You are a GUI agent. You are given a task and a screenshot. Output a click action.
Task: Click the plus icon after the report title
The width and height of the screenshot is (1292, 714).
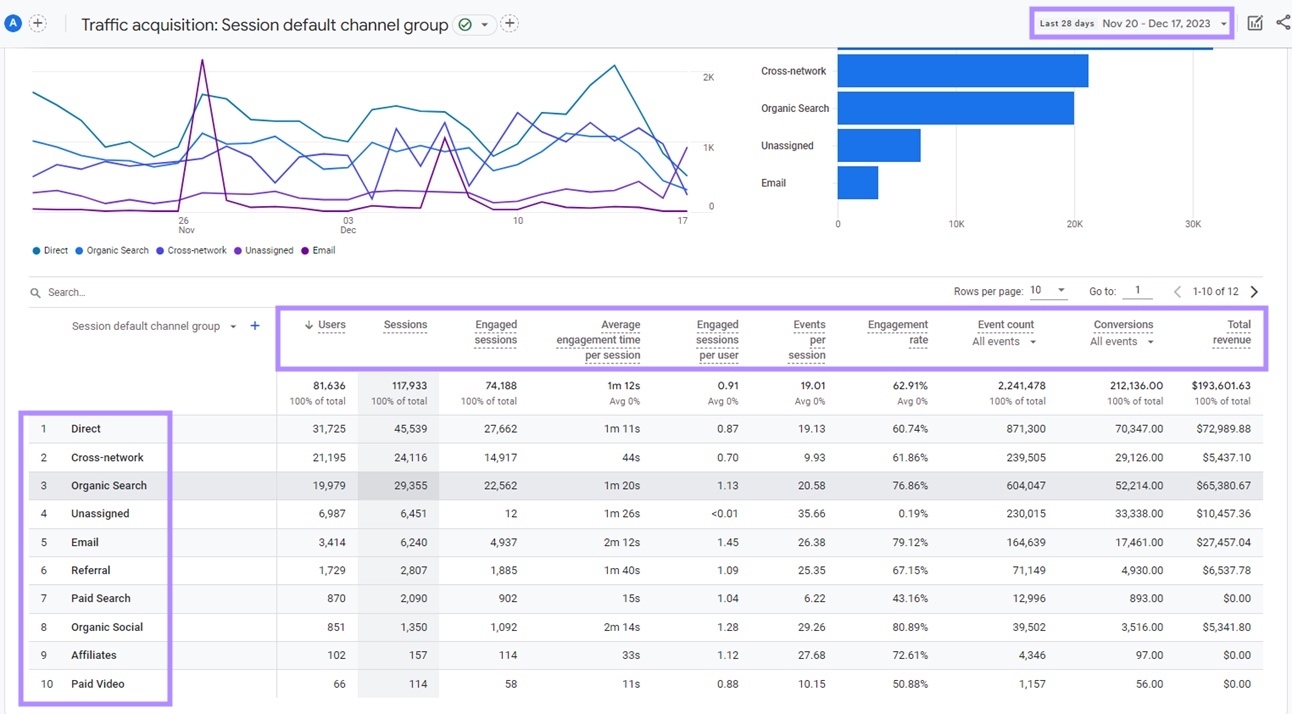[x=509, y=23]
